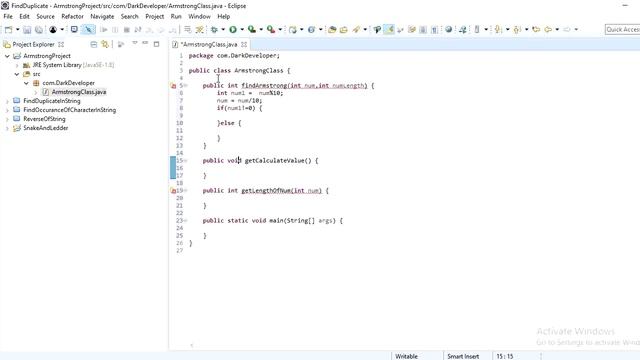Click the New Java Class icon
The height and width of the screenshot is (360, 640).
pos(311,29)
